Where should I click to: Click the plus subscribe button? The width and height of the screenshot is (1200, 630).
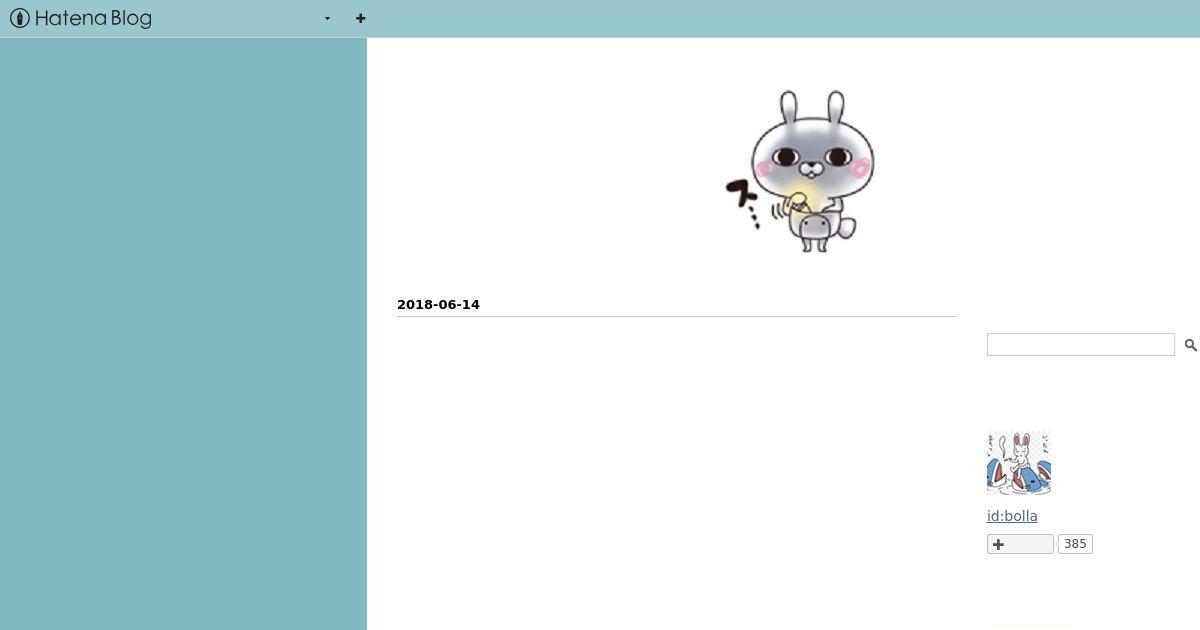coord(1020,544)
